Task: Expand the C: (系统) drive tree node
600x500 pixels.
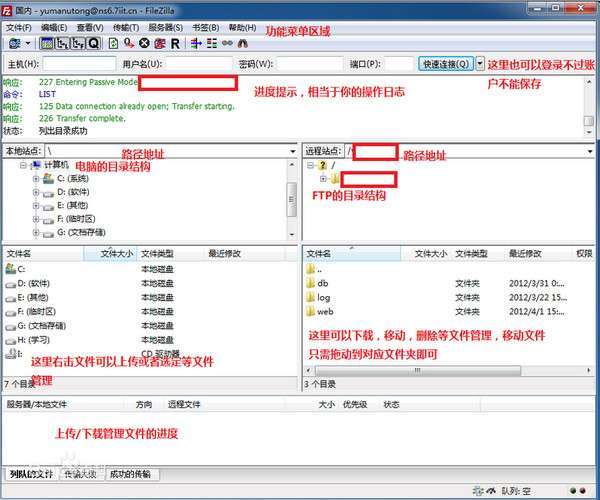Action: point(36,179)
